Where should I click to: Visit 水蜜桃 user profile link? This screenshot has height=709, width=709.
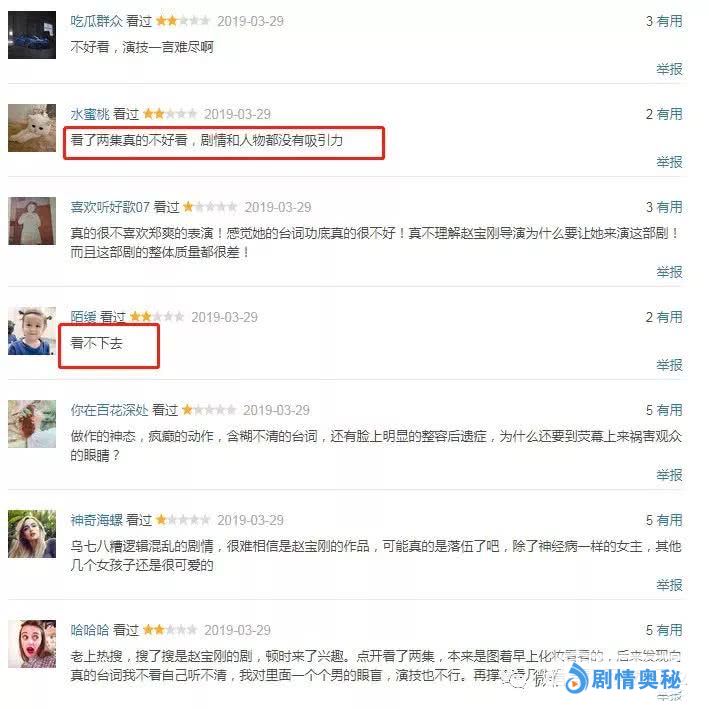pyautogui.click(x=90, y=114)
